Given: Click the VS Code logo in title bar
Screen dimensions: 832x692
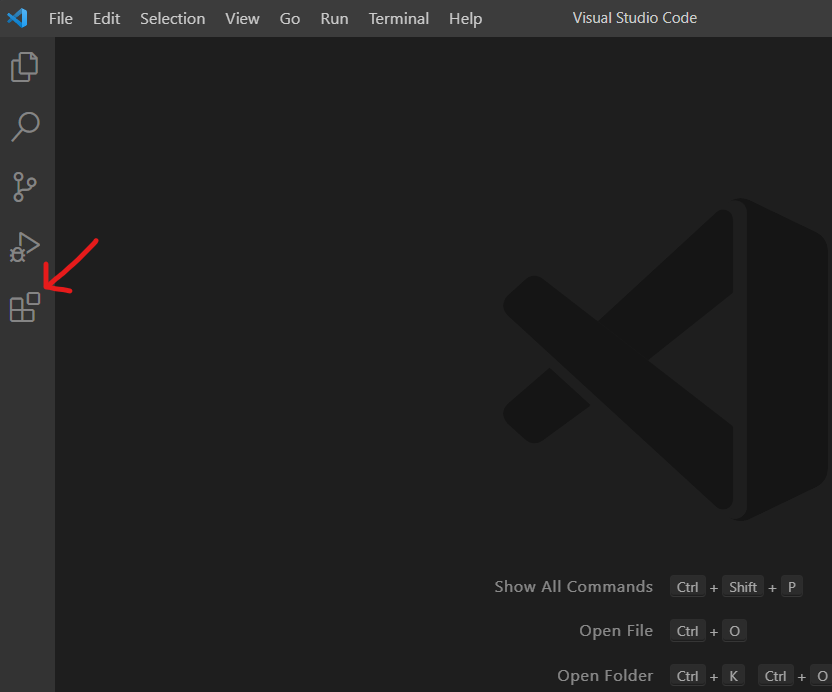Looking at the screenshot, I should pyautogui.click(x=17, y=18).
